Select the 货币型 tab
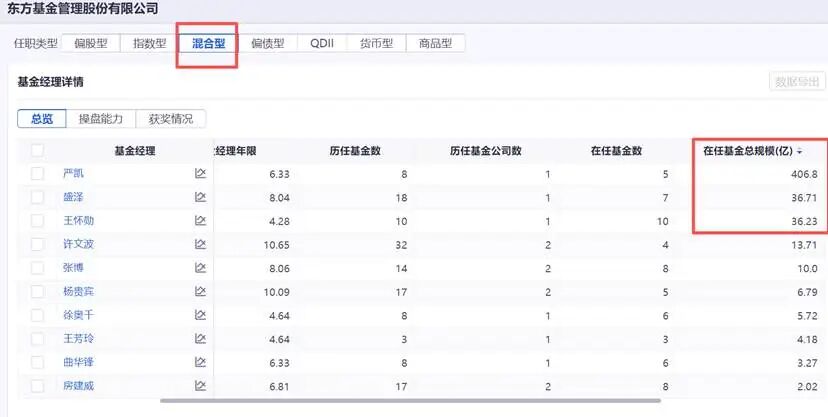Viewport: 828px width, 417px height. [377, 43]
